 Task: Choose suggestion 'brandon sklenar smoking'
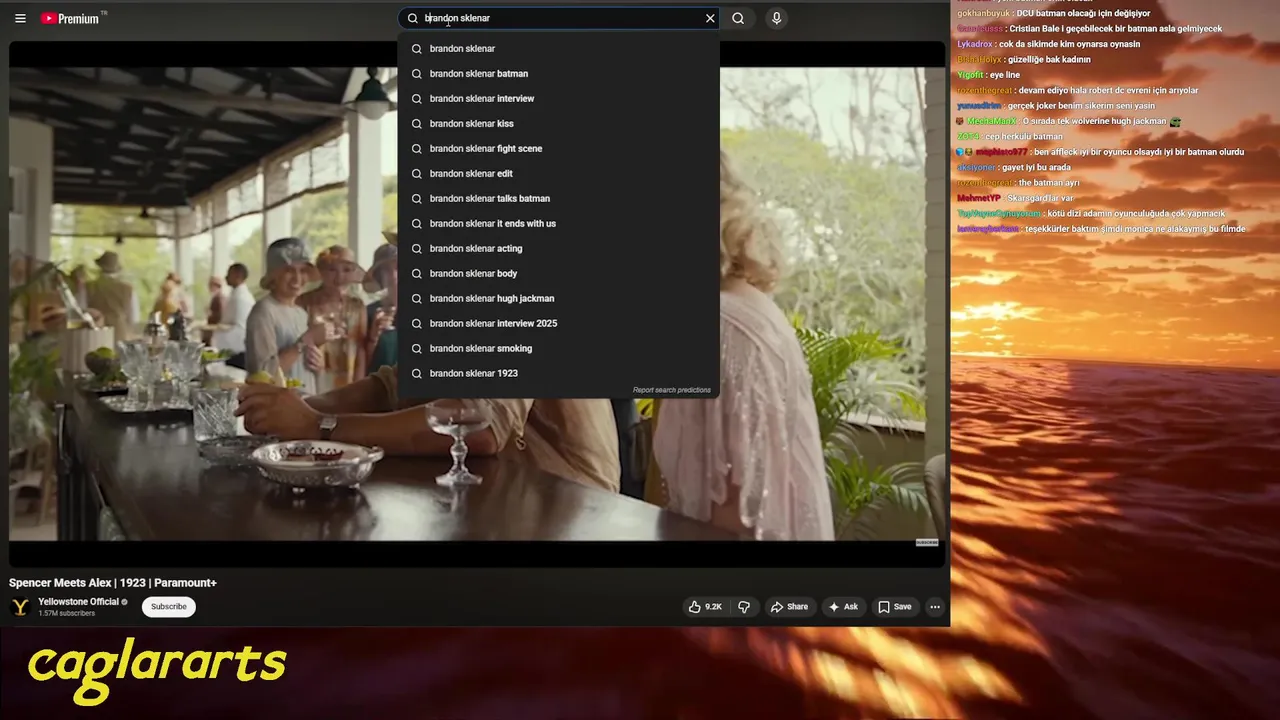(x=558, y=348)
